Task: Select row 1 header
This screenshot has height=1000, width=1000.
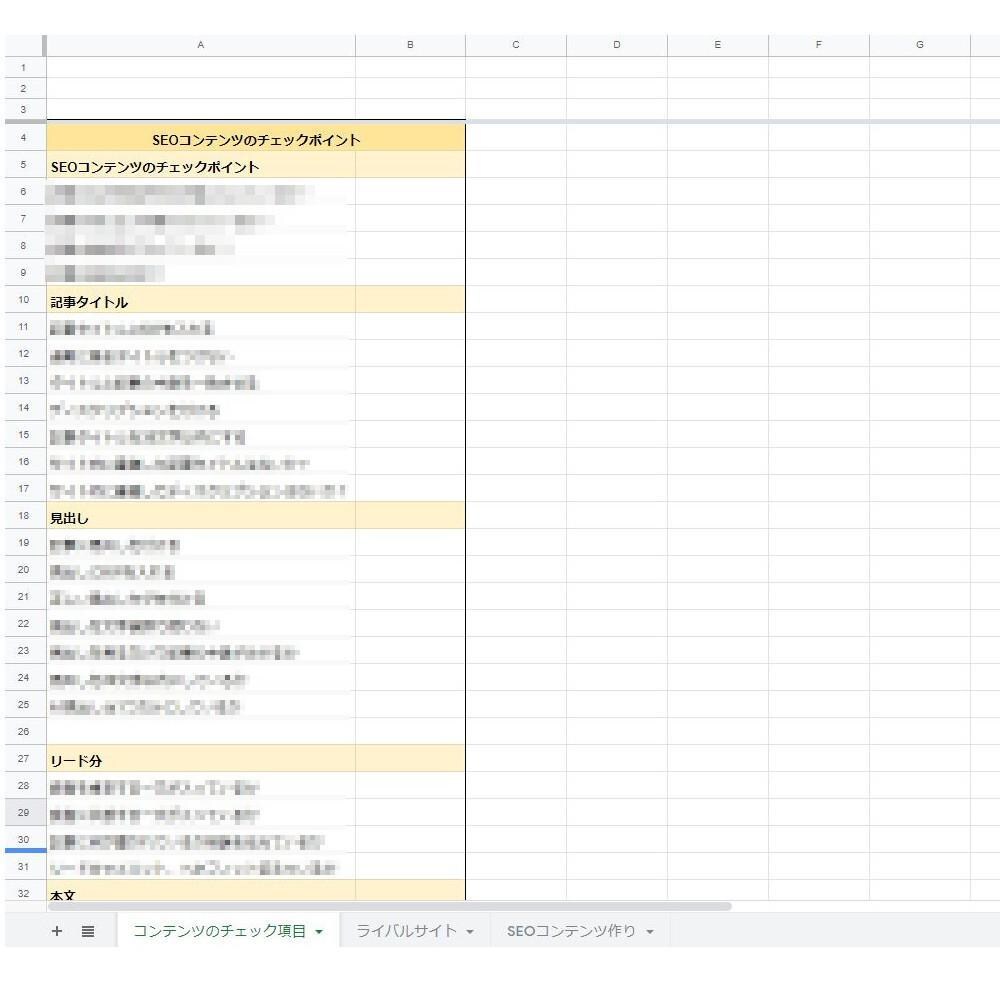Action: 24,68
